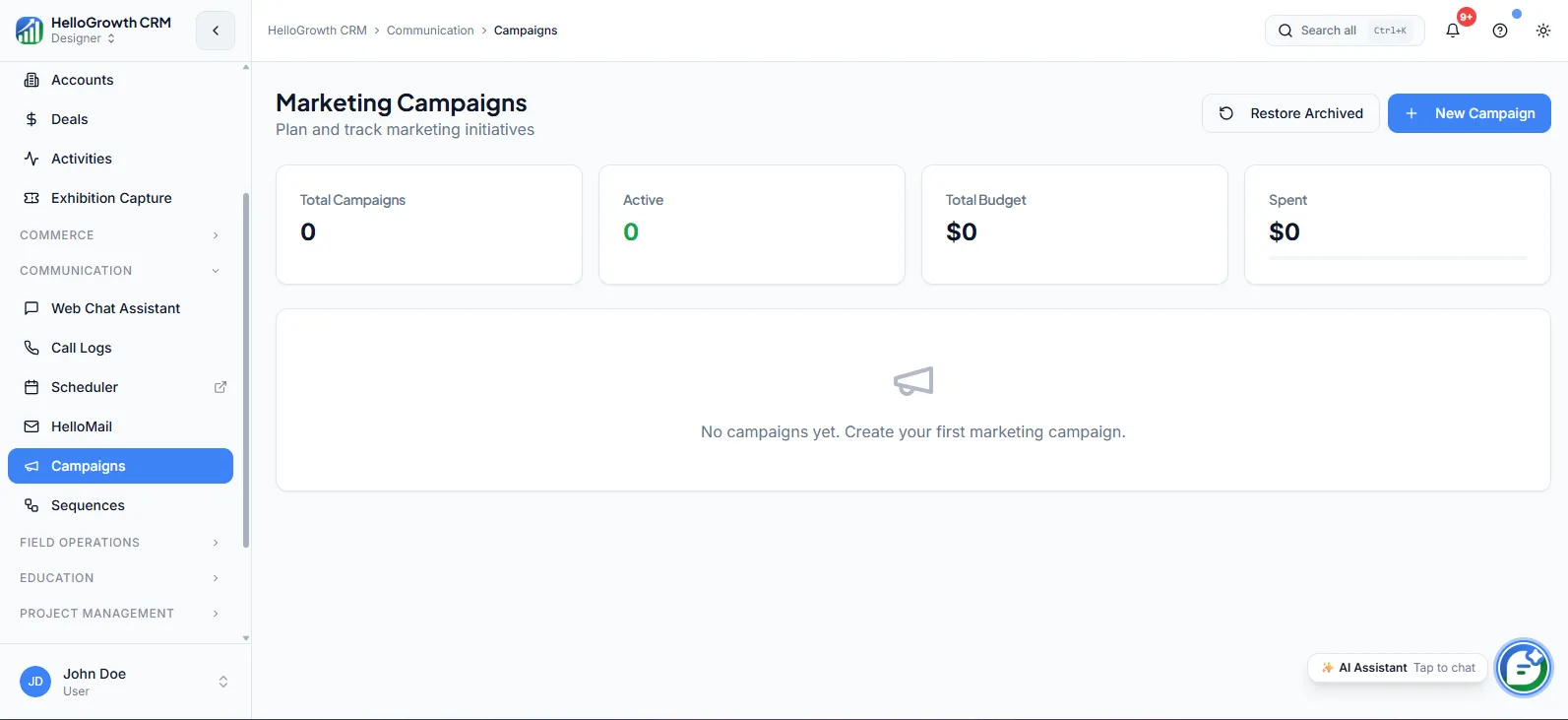Click the Spent budget progress bar

(1398, 258)
